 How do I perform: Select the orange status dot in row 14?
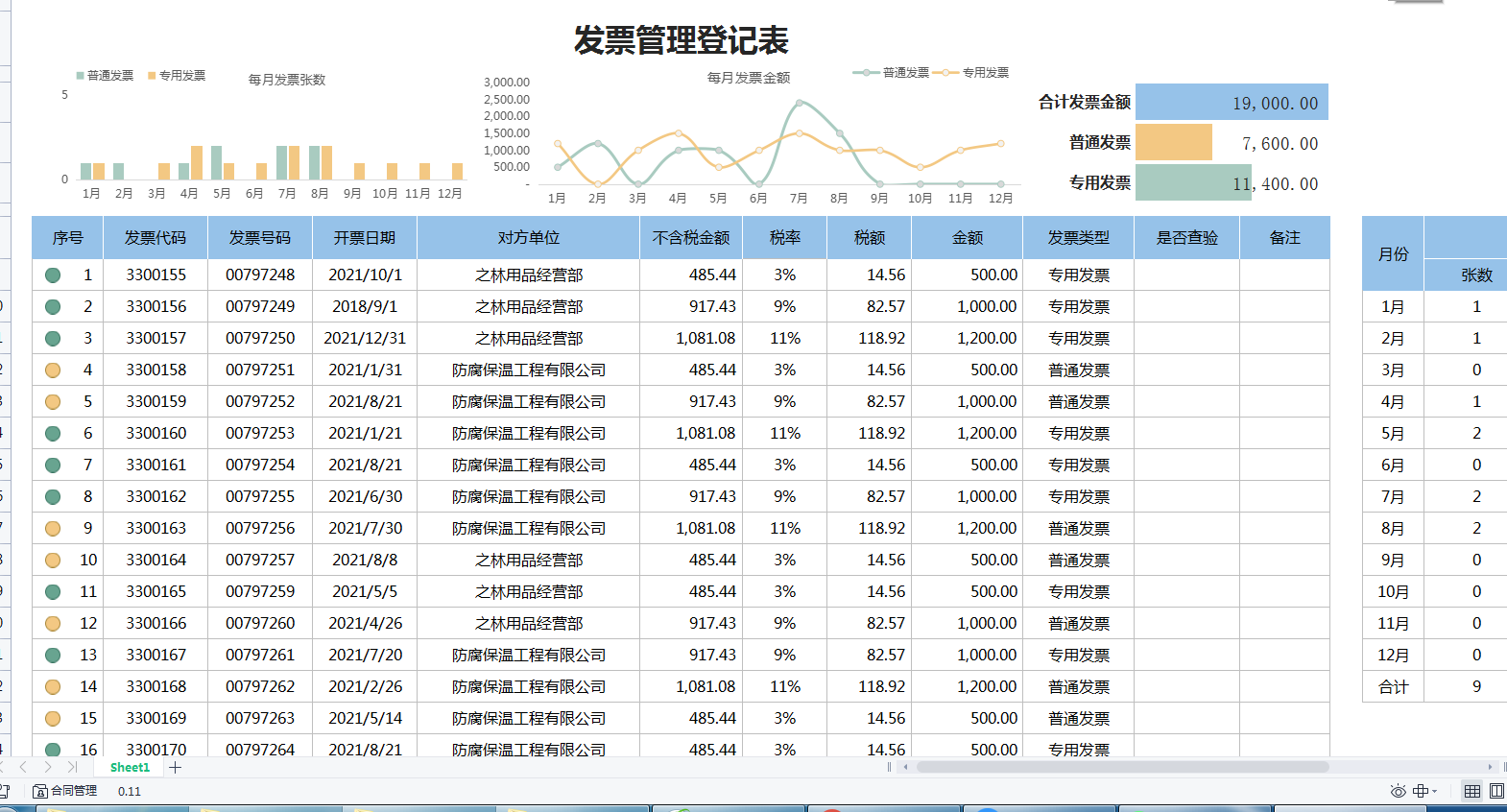click(x=53, y=687)
